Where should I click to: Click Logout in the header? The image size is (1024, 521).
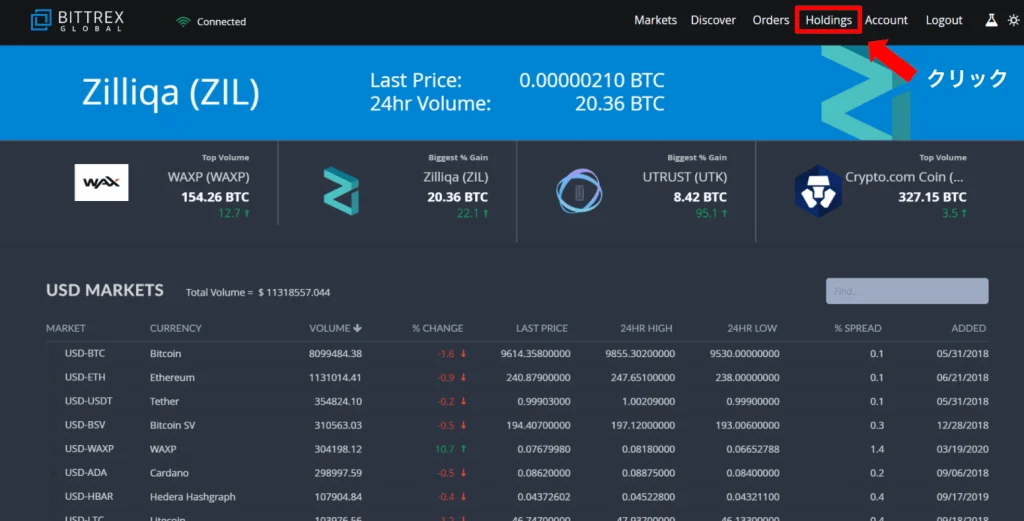[x=944, y=20]
